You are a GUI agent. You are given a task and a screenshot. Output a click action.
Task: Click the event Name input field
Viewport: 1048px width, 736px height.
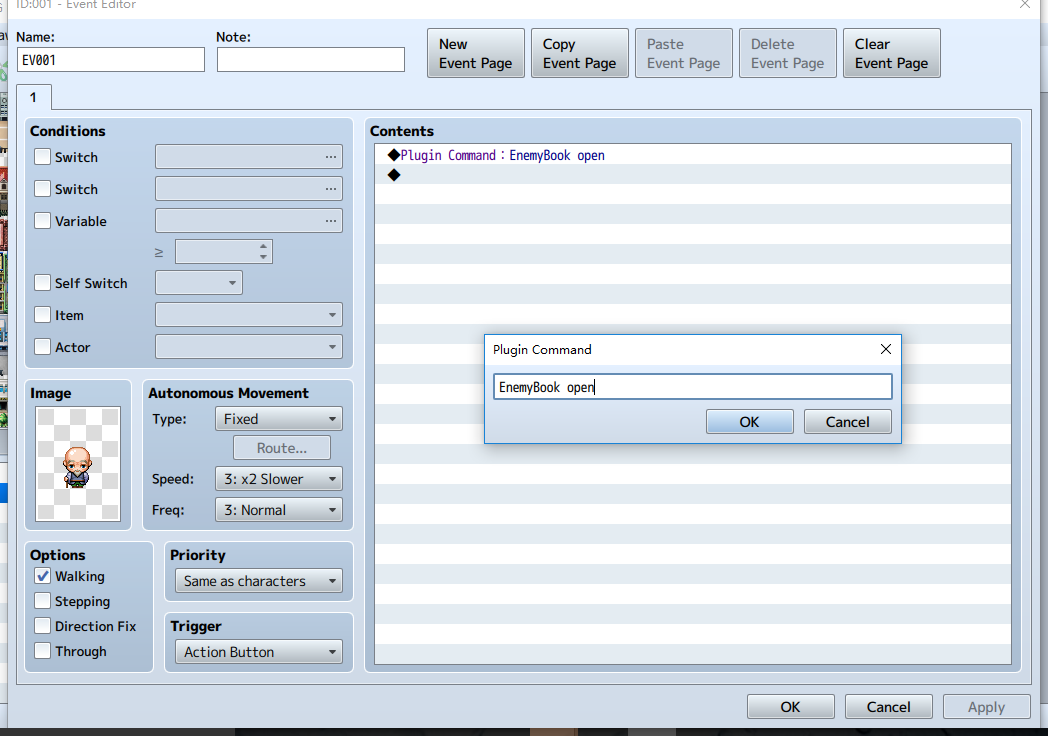111,59
